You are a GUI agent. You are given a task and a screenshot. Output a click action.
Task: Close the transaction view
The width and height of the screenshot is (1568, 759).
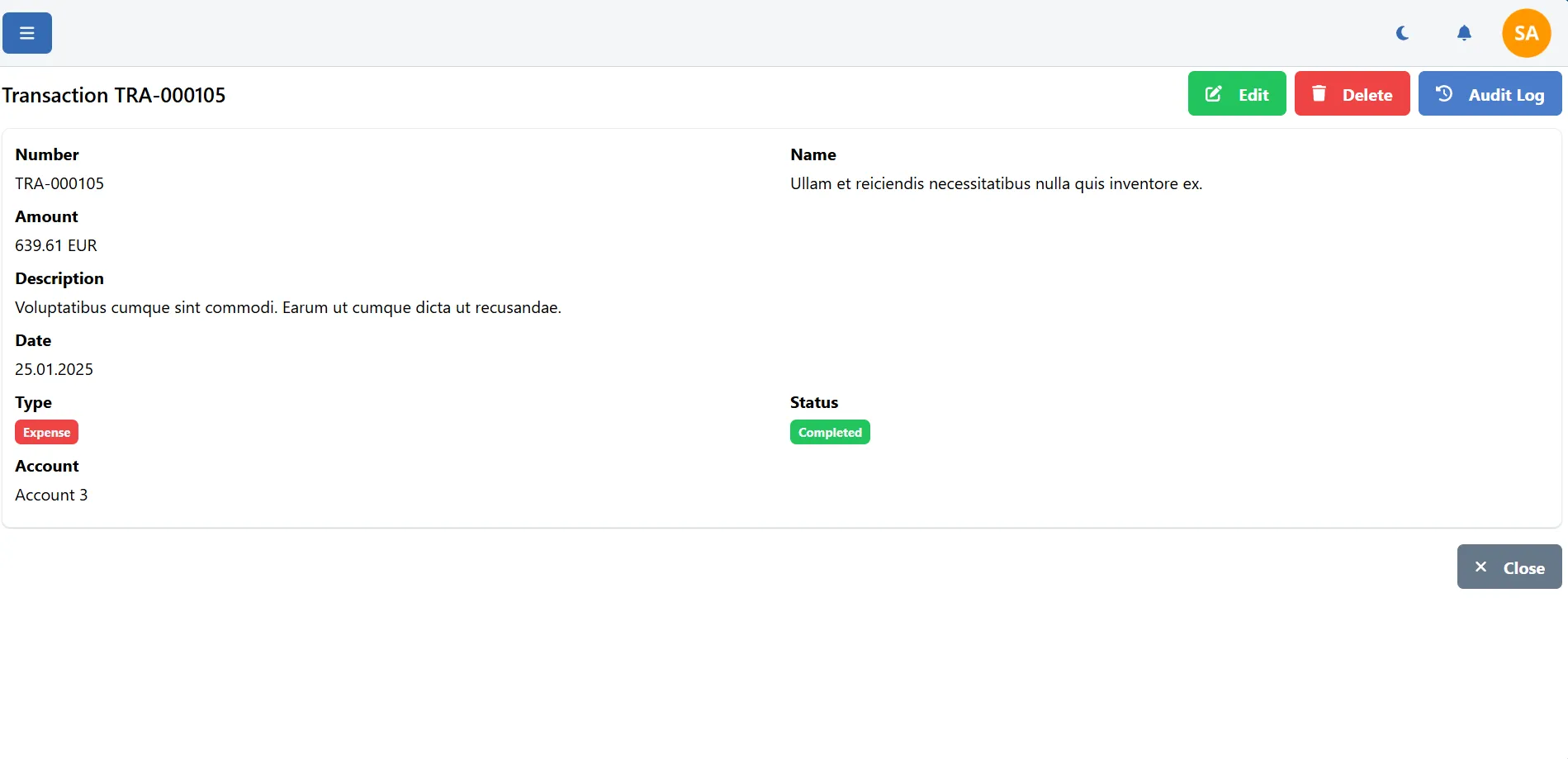coord(1509,567)
